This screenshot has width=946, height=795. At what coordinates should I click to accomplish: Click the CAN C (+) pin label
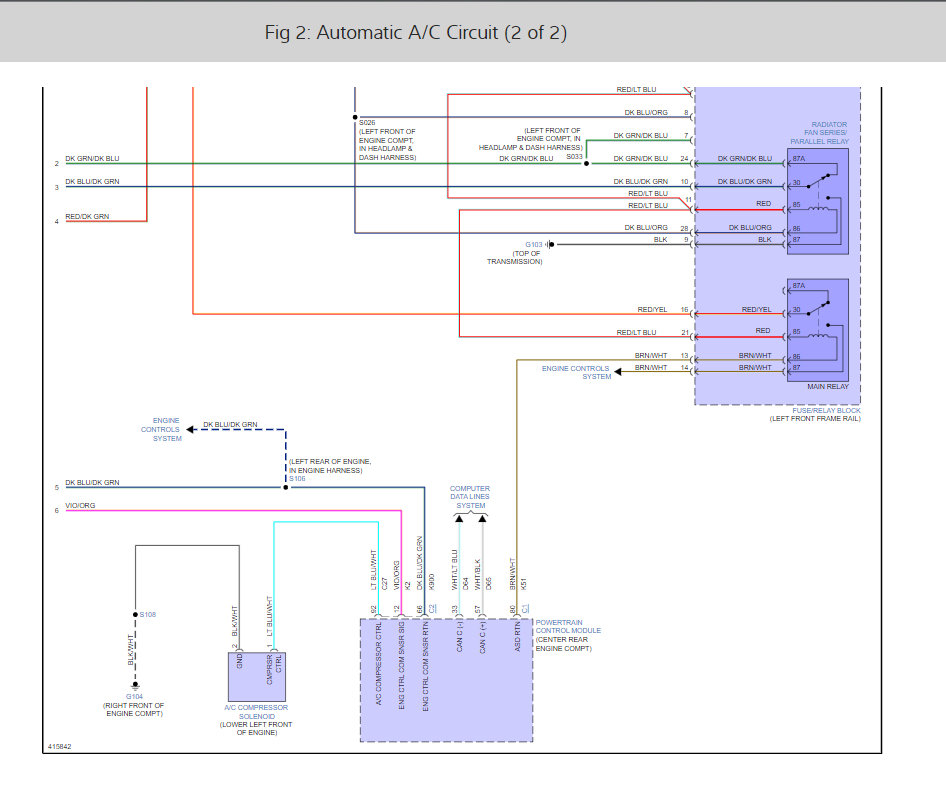[x=483, y=638]
